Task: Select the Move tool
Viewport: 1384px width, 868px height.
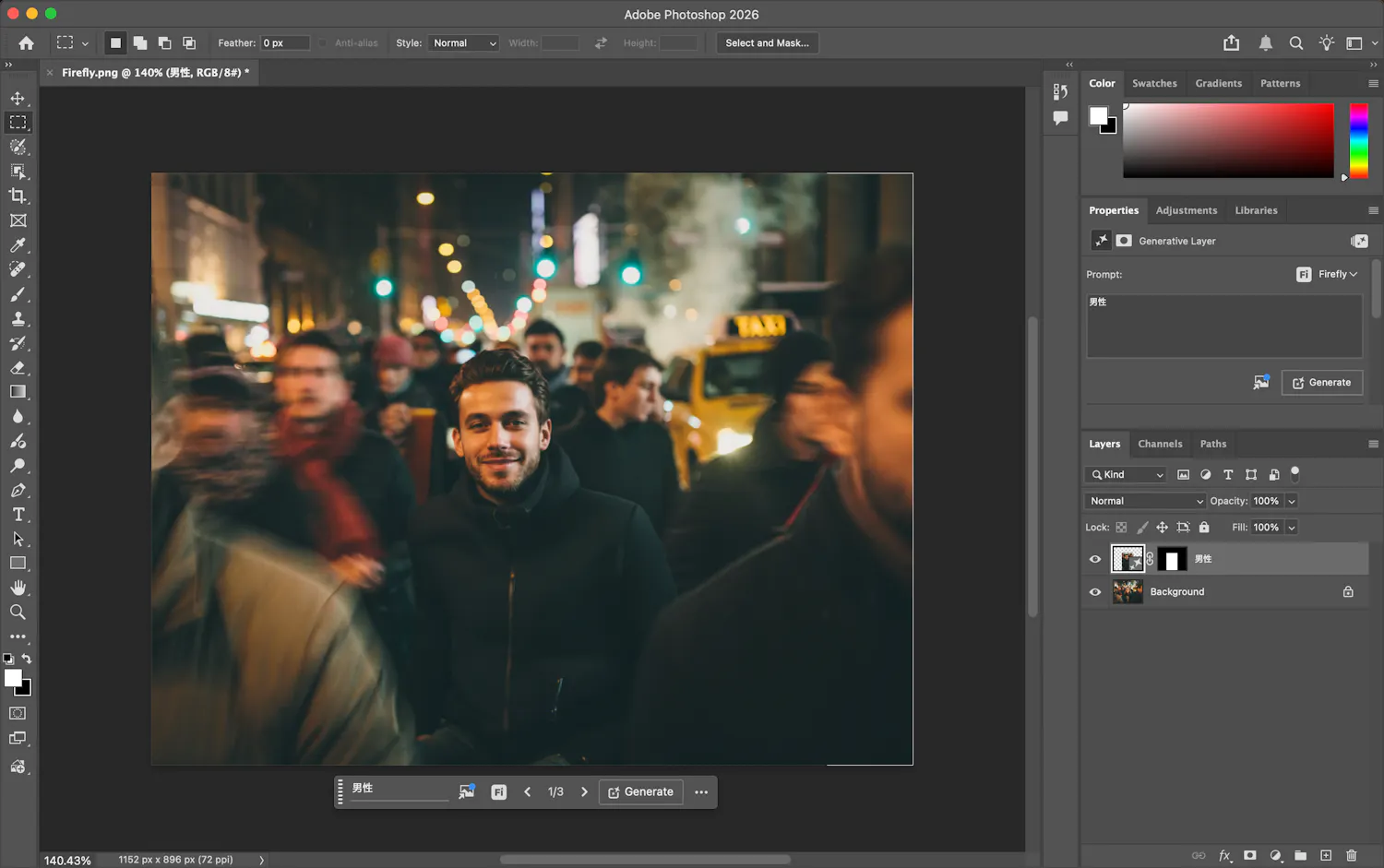Action: pos(18,98)
